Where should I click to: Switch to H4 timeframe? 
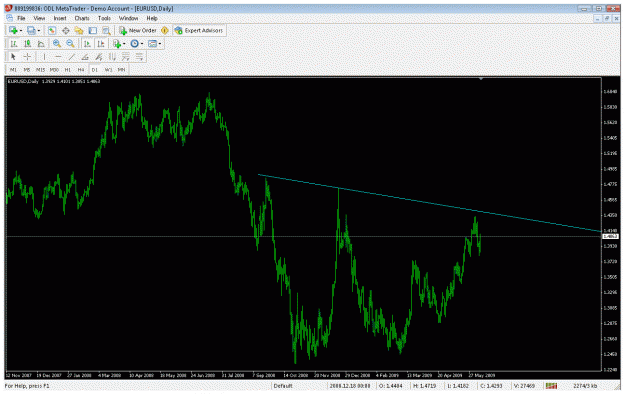tap(81, 70)
